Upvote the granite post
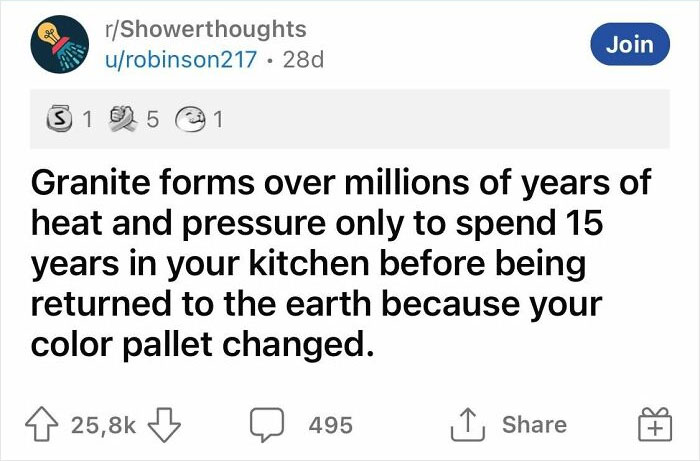The width and height of the screenshot is (700, 461). click(42, 424)
